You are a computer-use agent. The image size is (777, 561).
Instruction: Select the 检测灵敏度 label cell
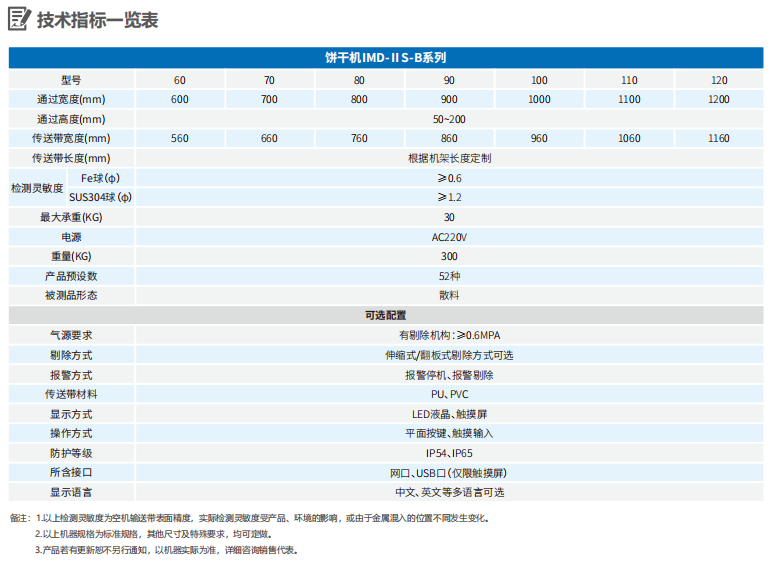[x=37, y=187]
